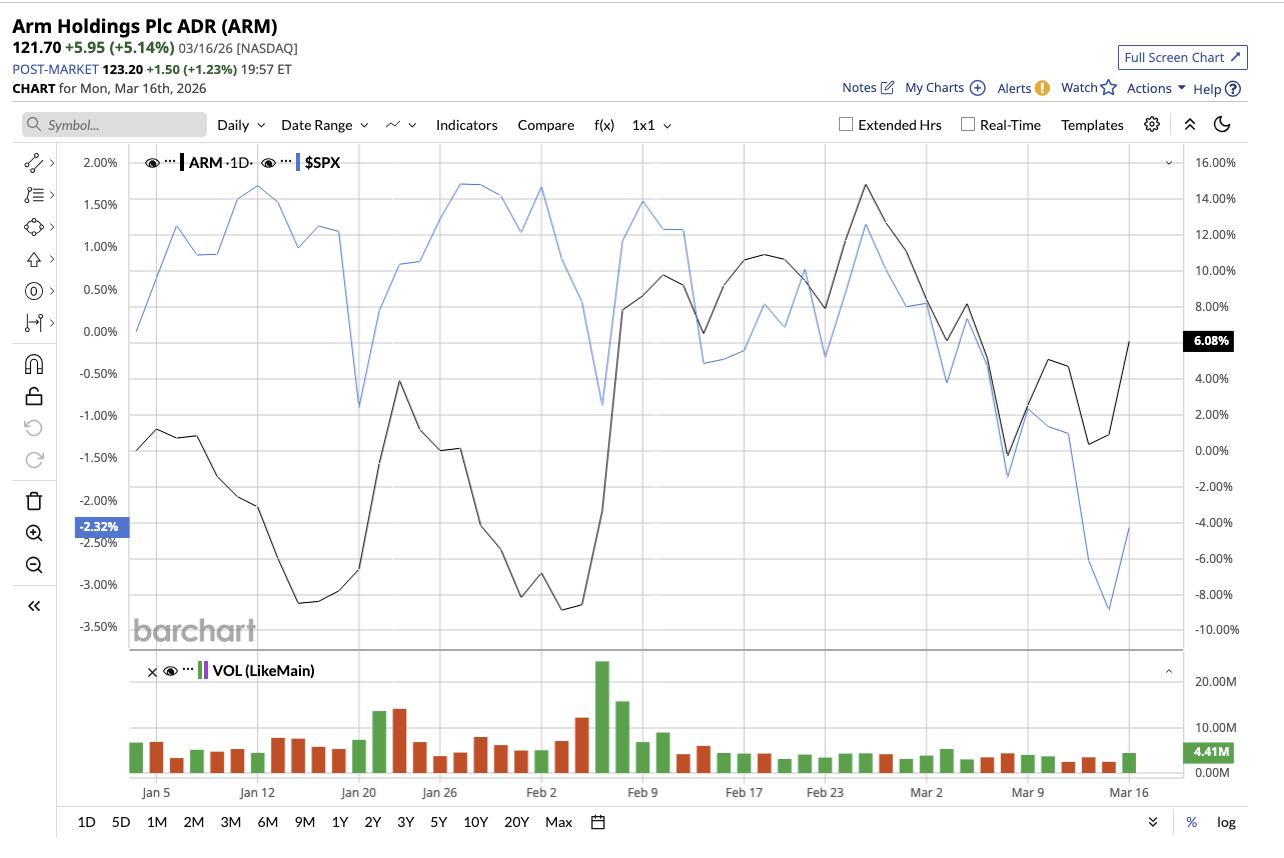Image resolution: width=1284 pixels, height=858 pixels.
Task: Zoom out of the chart
Action: (34, 565)
